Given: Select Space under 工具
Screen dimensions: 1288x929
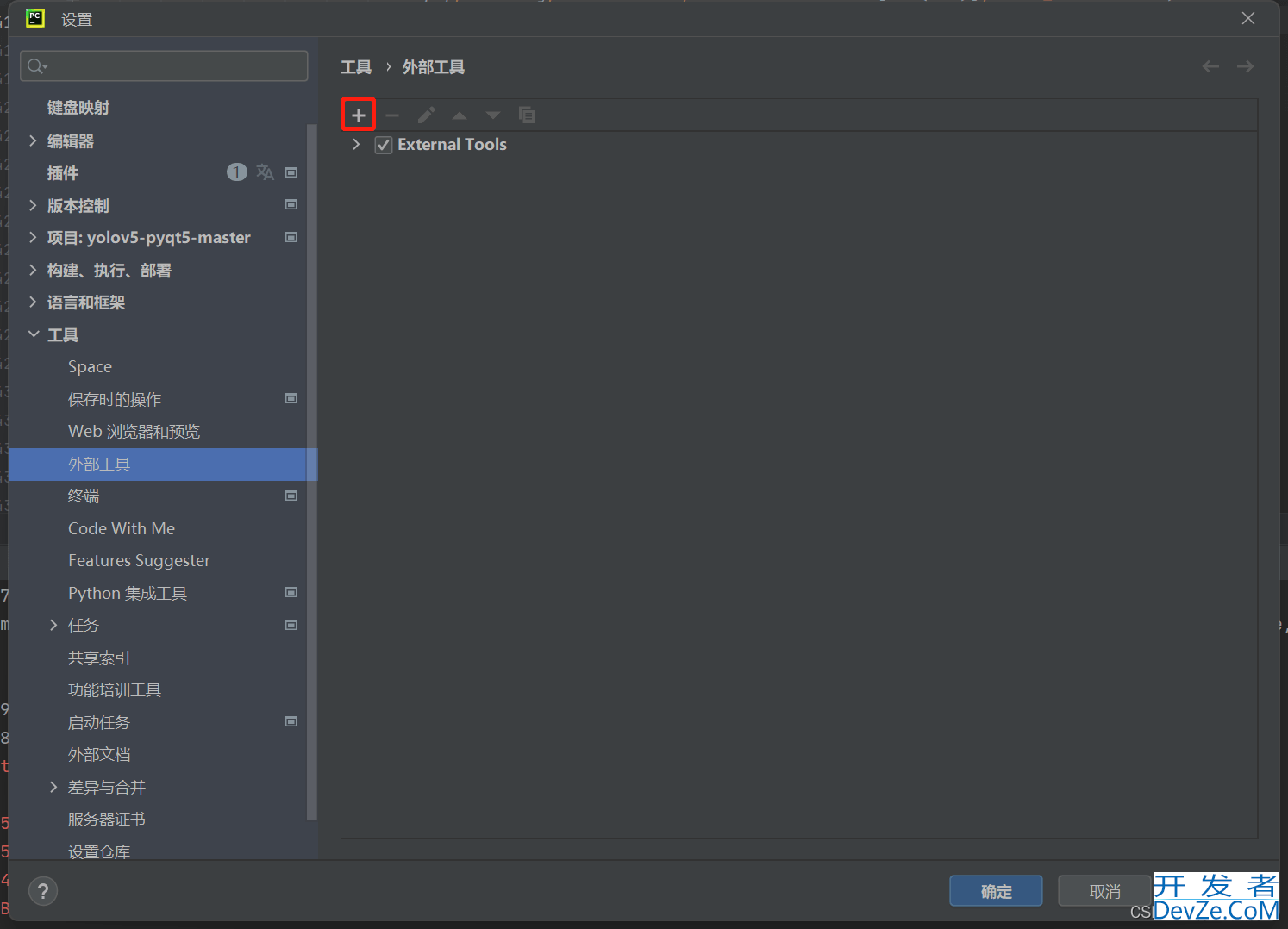Looking at the screenshot, I should click(90, 367).
